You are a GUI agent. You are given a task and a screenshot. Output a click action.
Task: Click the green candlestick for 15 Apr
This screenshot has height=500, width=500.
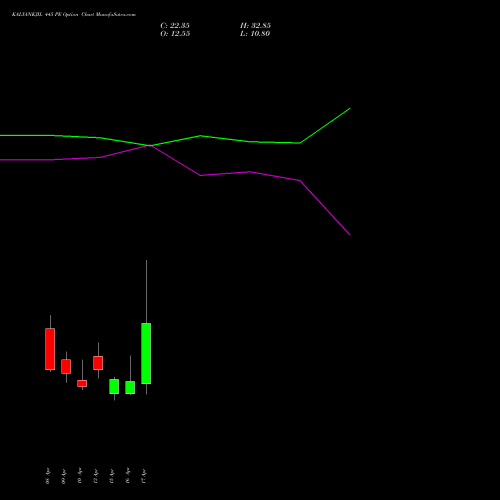(114, 386)
